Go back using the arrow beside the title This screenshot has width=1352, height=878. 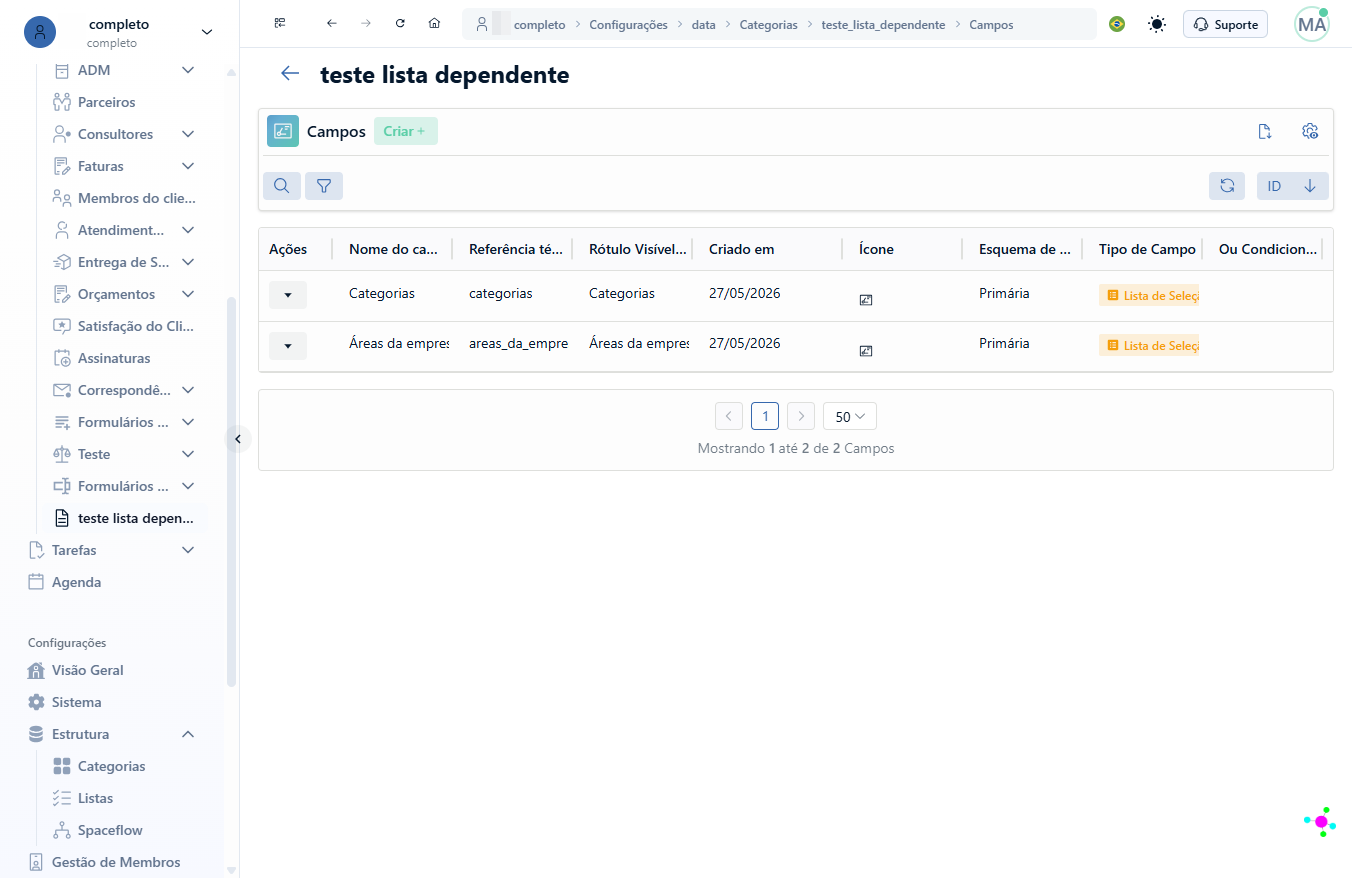coord(290,74)
